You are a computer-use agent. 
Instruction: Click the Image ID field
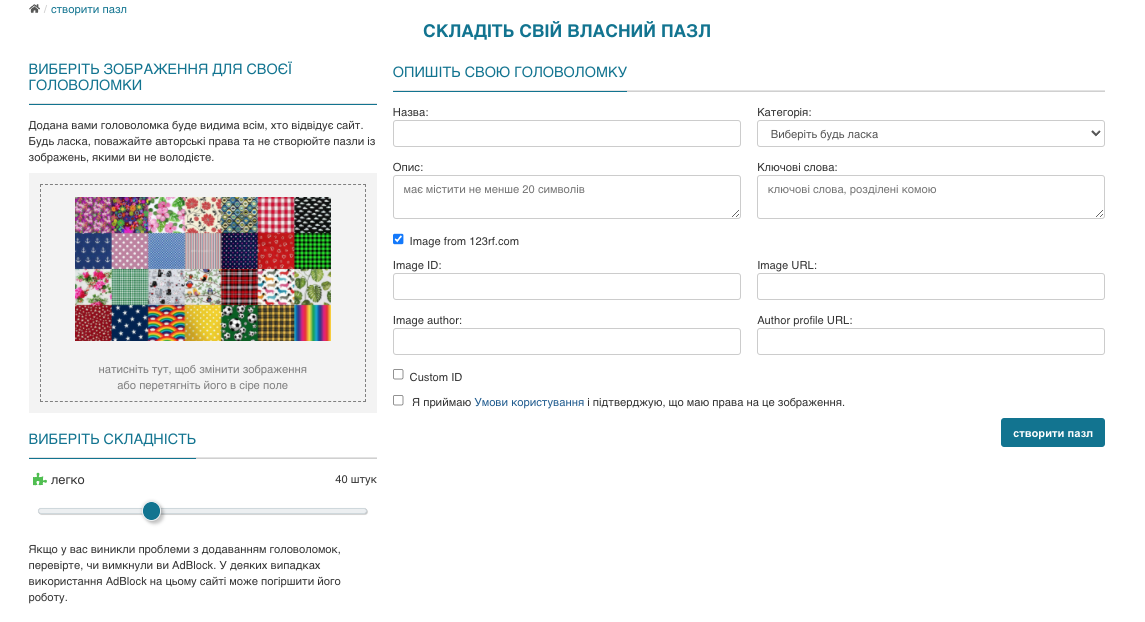tap(566, 286)
